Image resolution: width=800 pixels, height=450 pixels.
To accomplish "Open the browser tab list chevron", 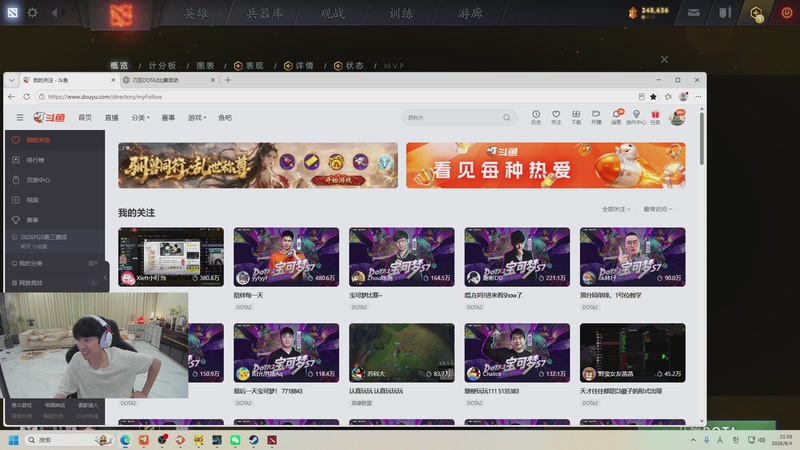I will [x=11, y=80].
